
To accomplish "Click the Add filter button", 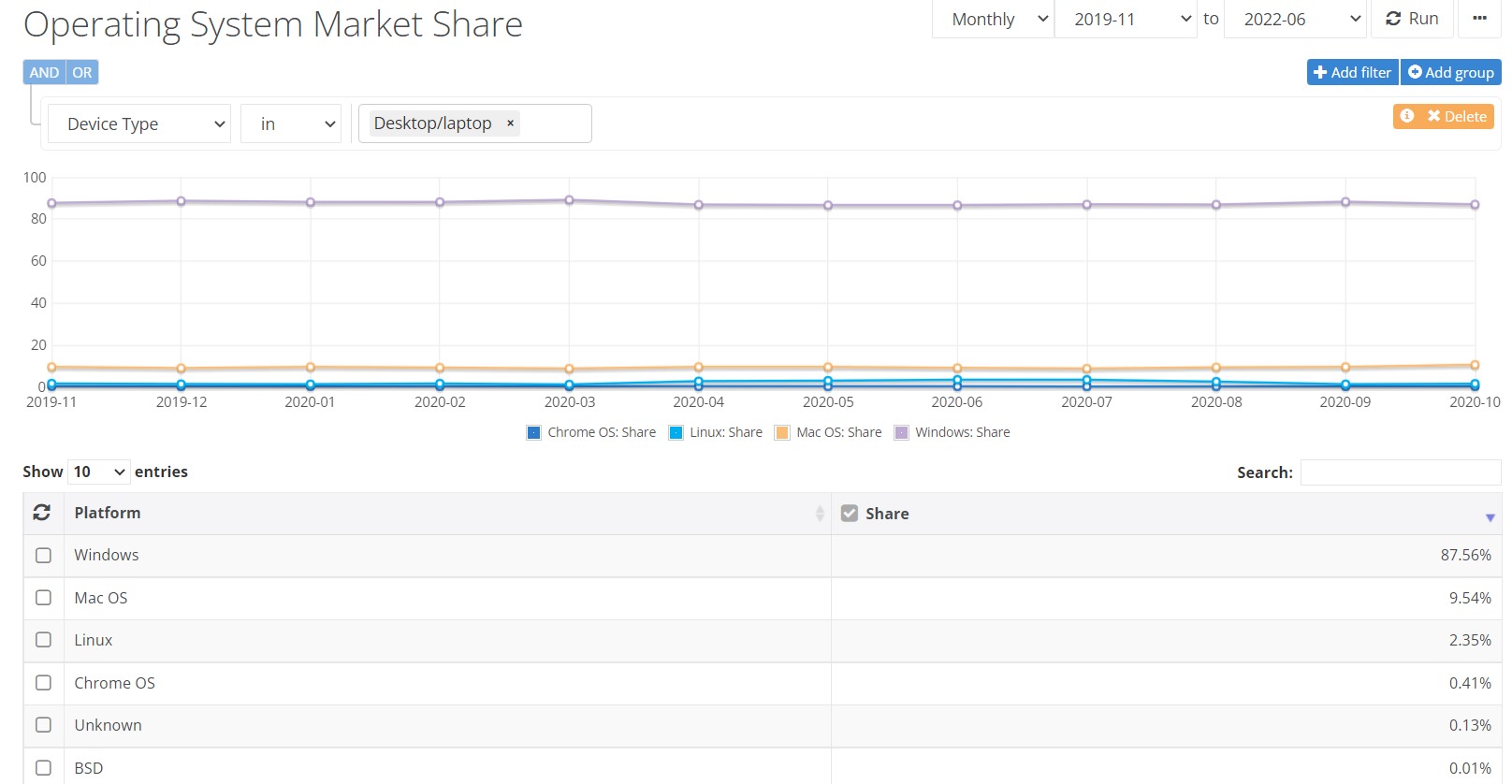I will click(x=1352, y=72).
